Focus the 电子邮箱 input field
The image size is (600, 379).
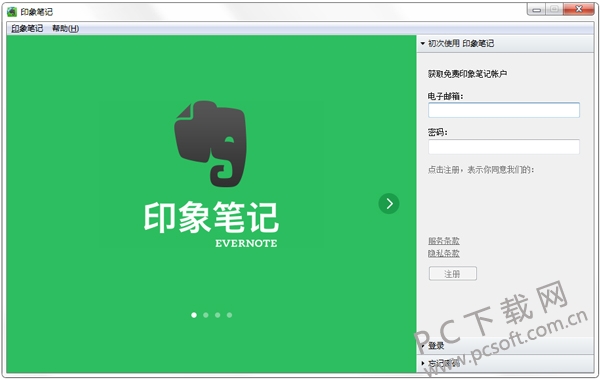coord(504,110)
